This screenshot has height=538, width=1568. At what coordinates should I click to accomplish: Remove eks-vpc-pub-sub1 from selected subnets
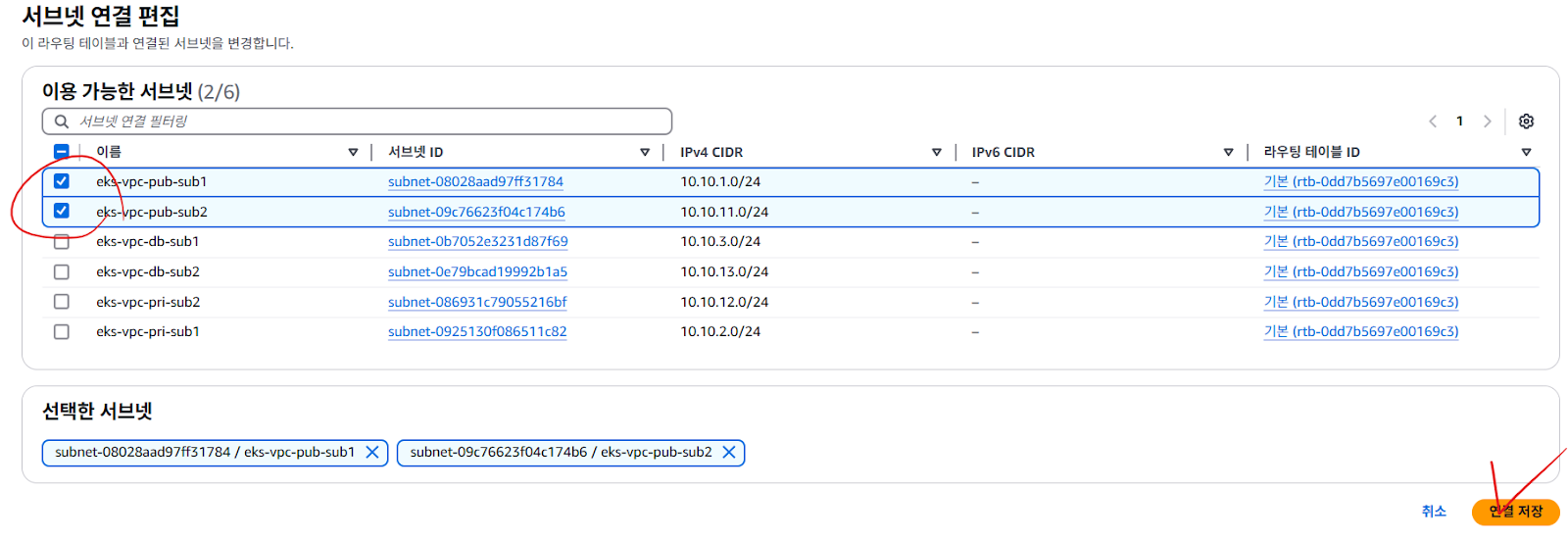[x=372, y=452]
